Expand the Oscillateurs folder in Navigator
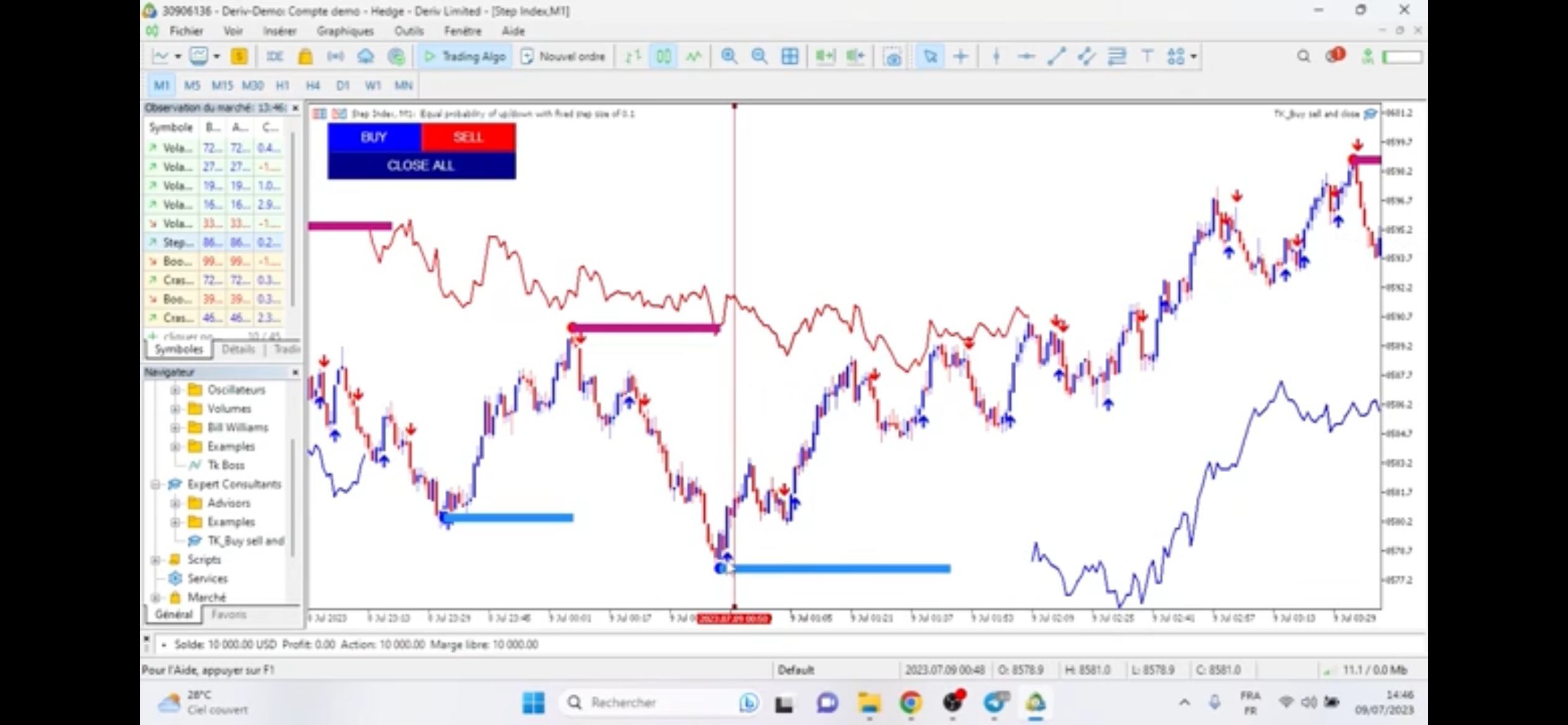The height and width of the screenshot is (725, 1568). 175,390
